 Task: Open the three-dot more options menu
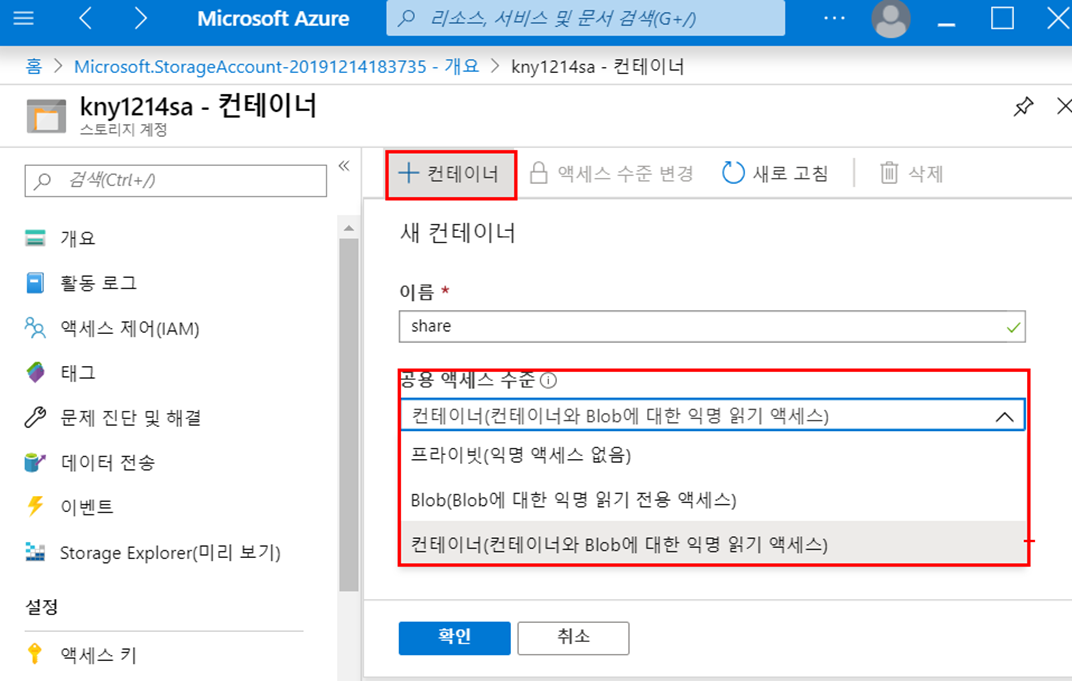tap(834, 18)
